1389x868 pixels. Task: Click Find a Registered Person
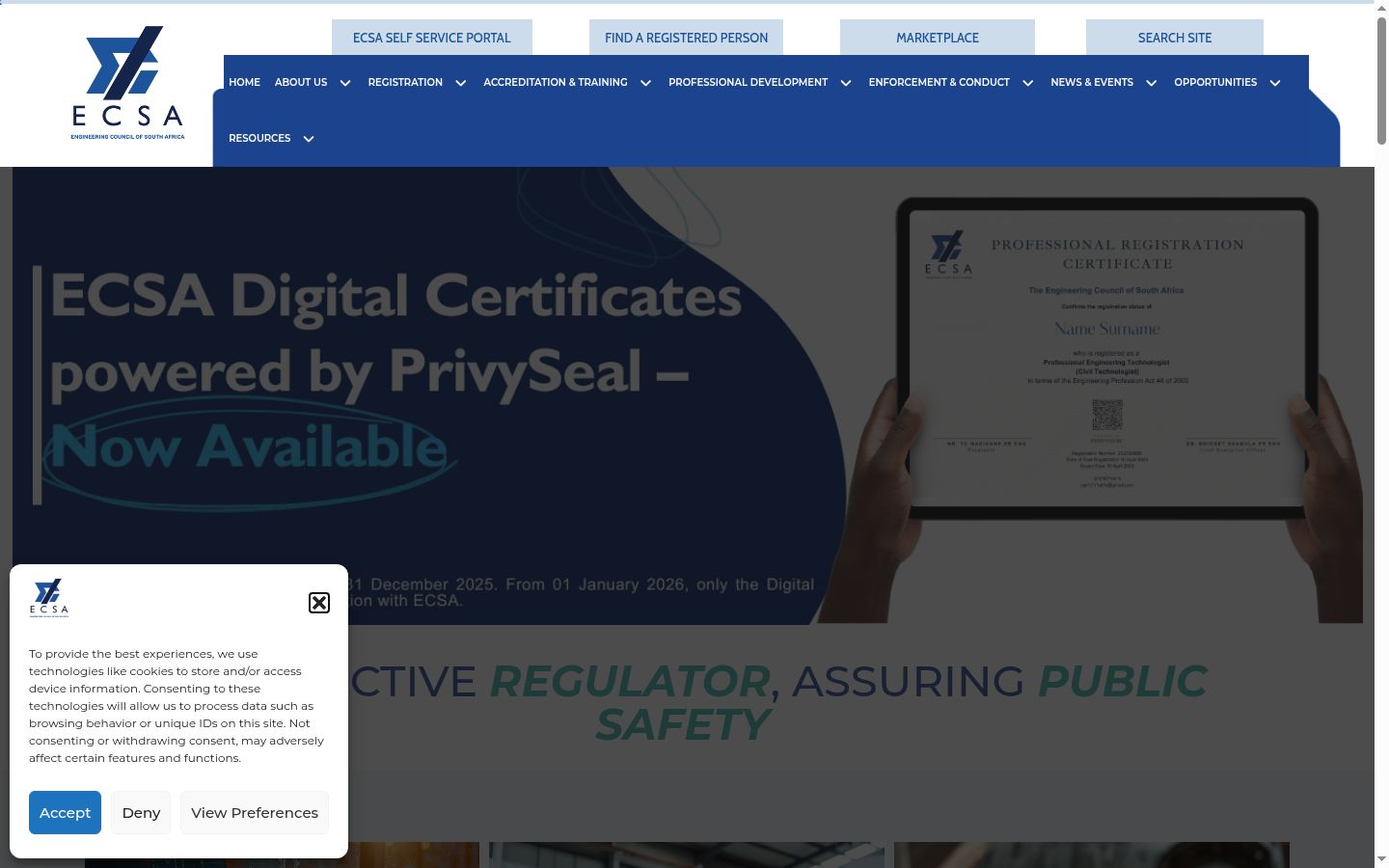pyautogui.click(x=687, y=38)
